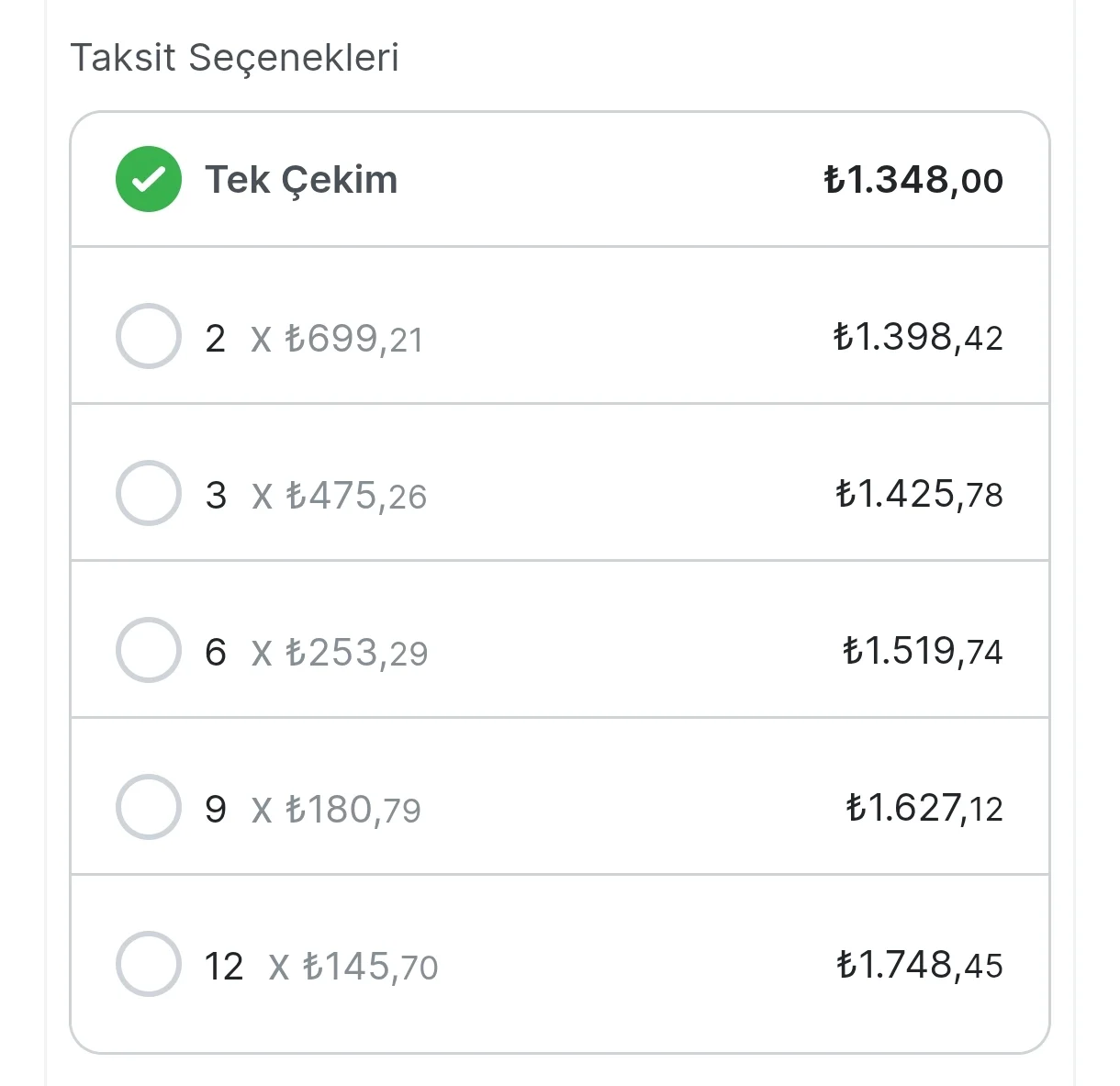Image resolution: width=1120 pixels, height=1086 pixels.
Task: Choose the 12 installment radio button
Action: tap(149, 964)
